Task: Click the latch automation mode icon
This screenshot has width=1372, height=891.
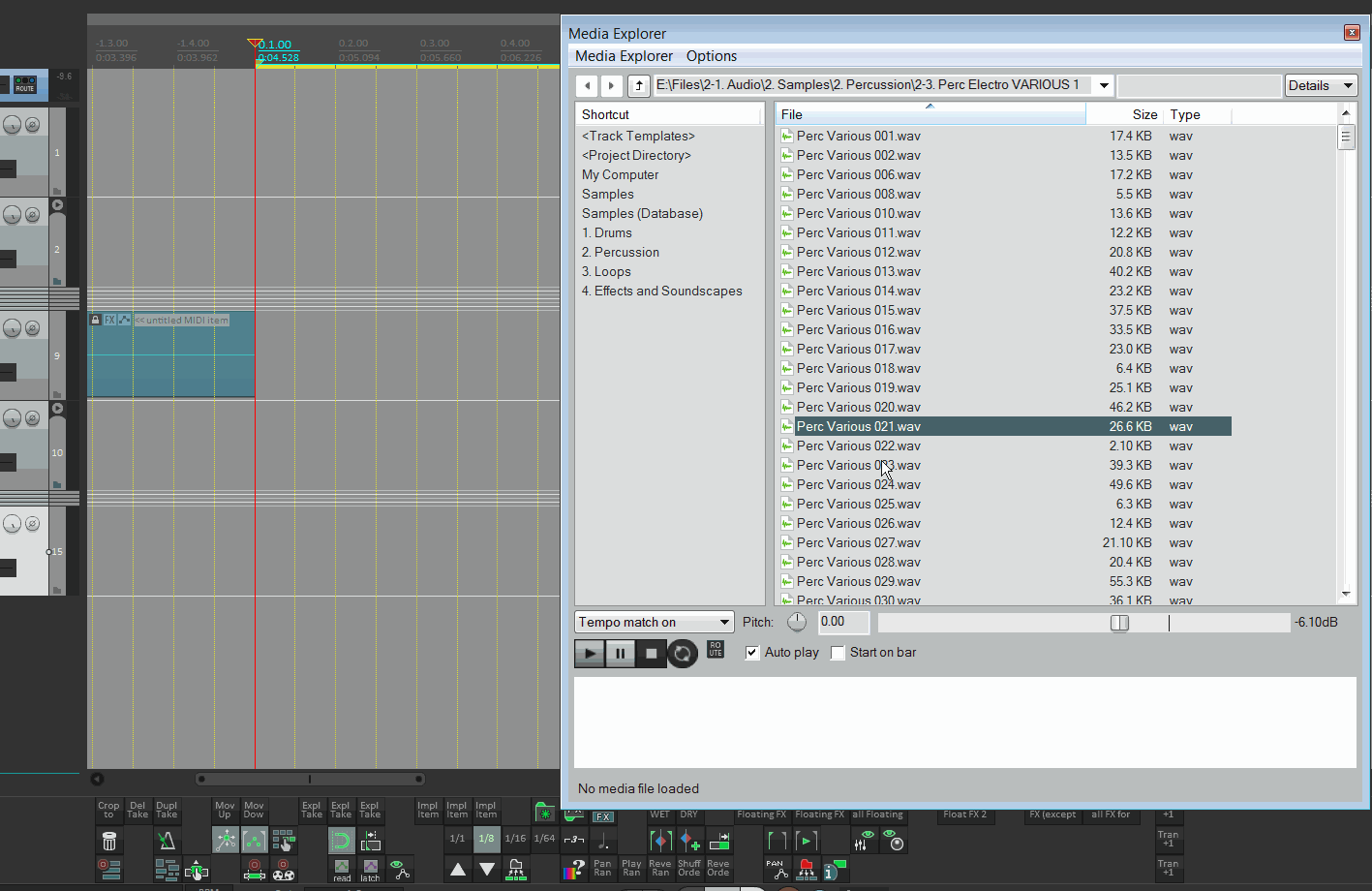Action: pos(370,869)
